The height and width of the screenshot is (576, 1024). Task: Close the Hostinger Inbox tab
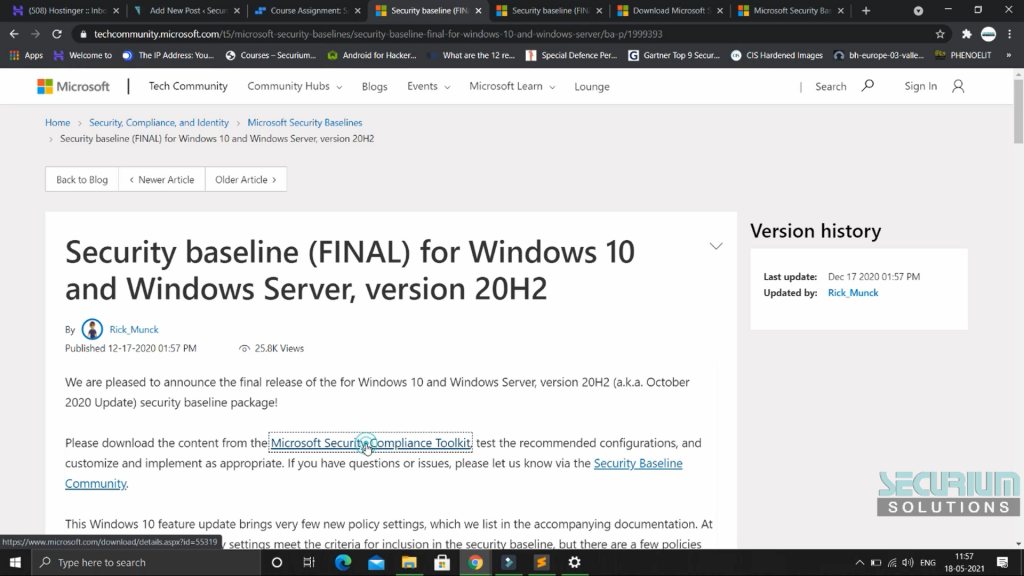click(x=116, y=10)
